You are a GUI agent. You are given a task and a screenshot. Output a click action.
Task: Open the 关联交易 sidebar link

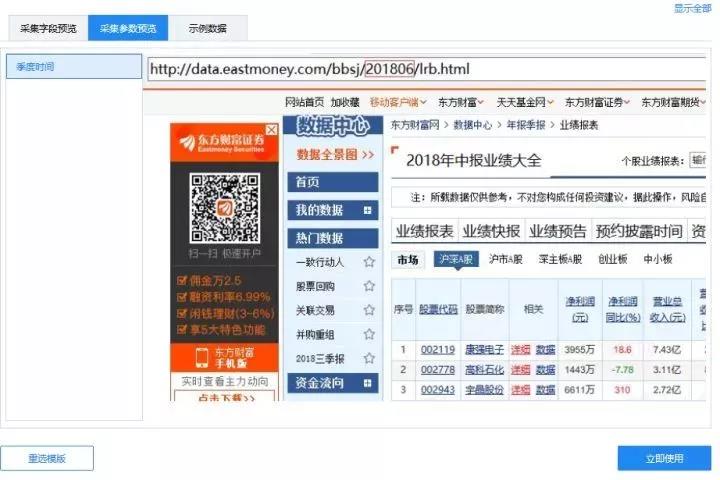tap(315, 311)
